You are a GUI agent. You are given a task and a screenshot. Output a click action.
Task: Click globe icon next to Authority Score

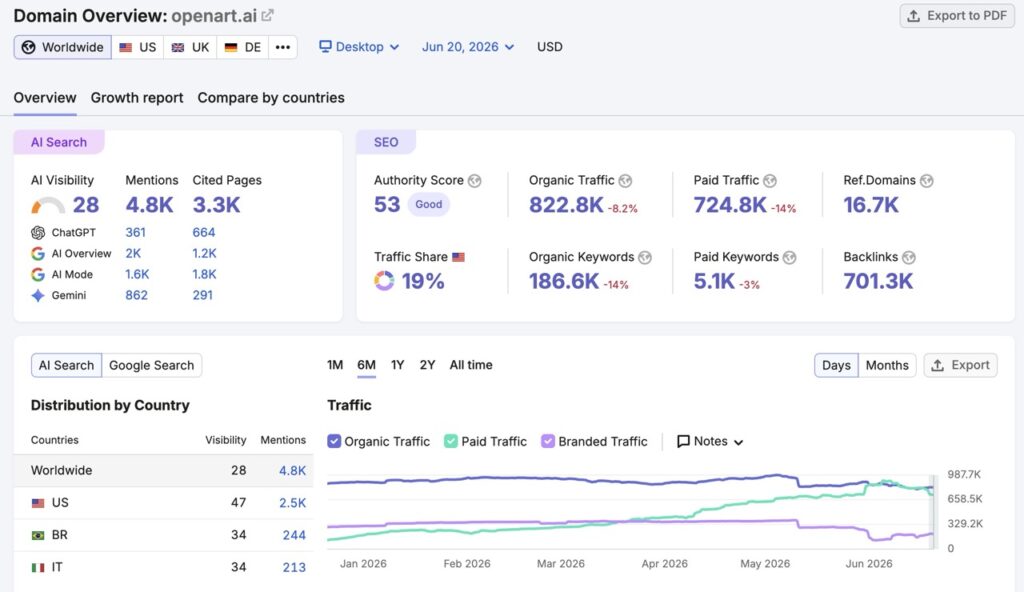pyautogui.click(x=475, y=181)
